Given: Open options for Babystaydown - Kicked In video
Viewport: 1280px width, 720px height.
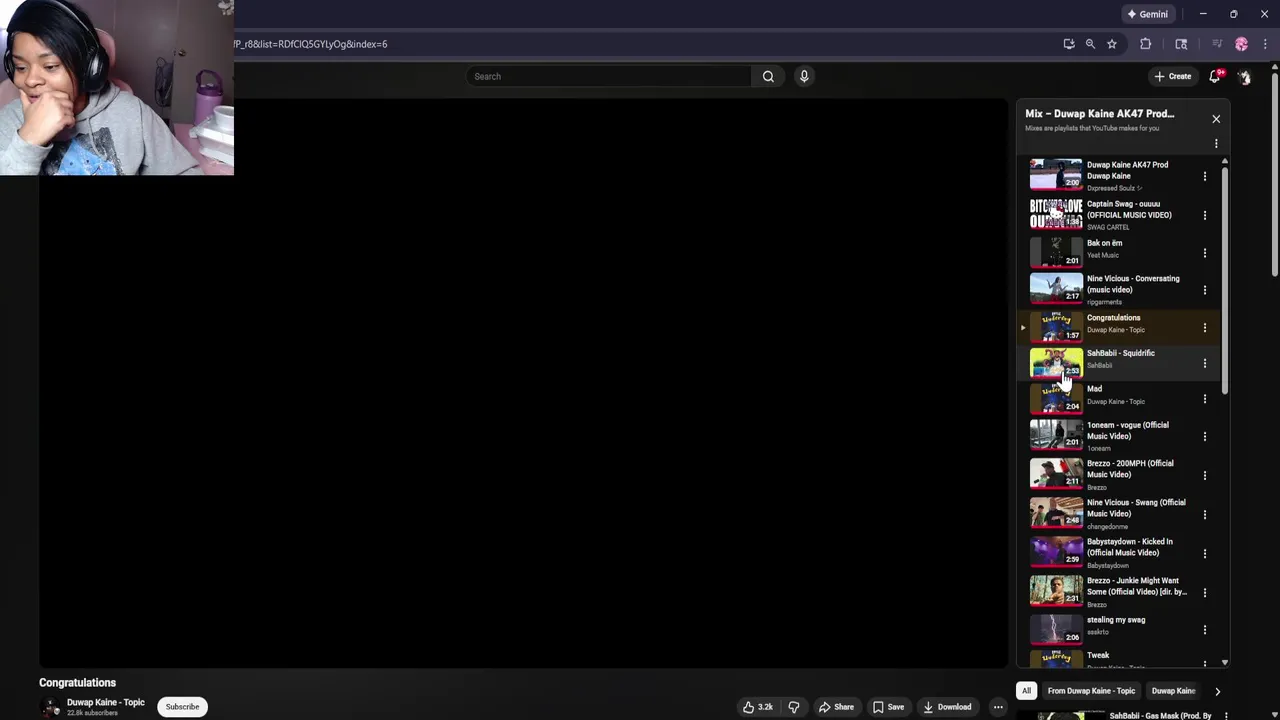Looking at the screenshot, I should click(x=1205, y=553).
